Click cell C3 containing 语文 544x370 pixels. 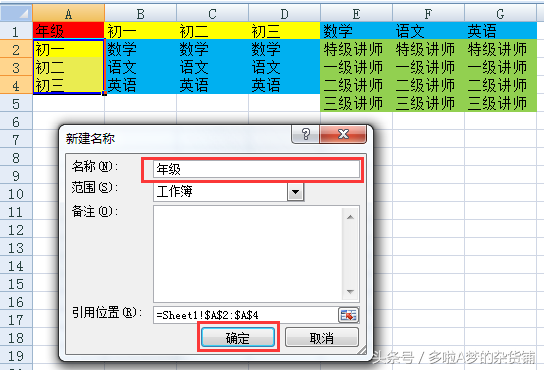pyautogui.click(x=212, y=67)
